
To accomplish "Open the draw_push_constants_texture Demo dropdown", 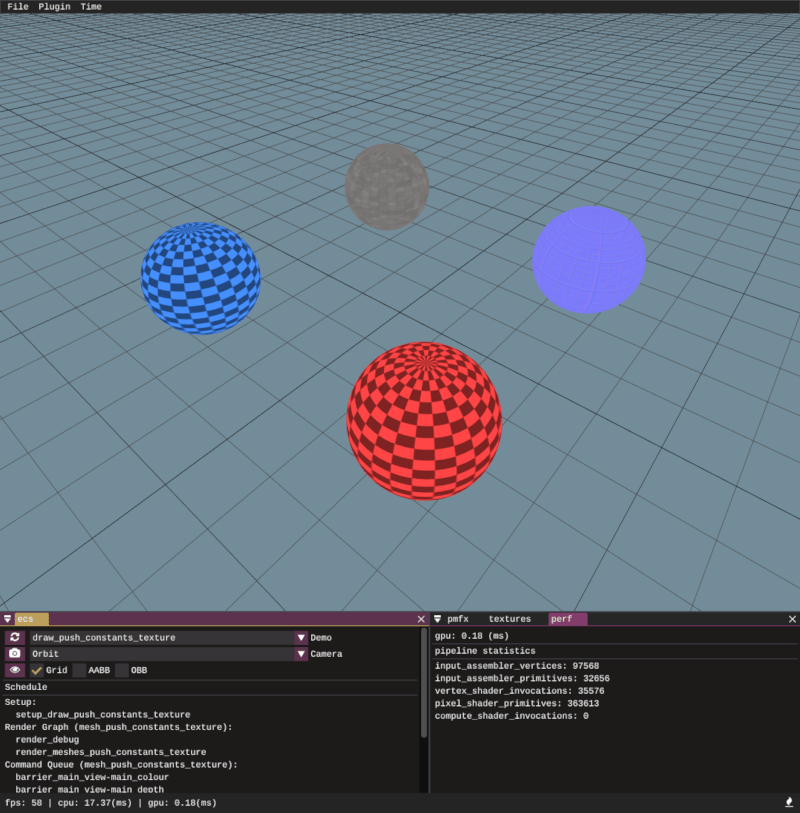I will 169,638.
